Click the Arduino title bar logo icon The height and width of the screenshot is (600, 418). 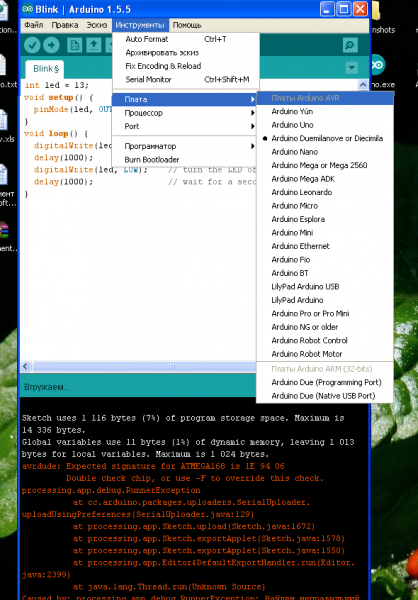pos(28,9)
